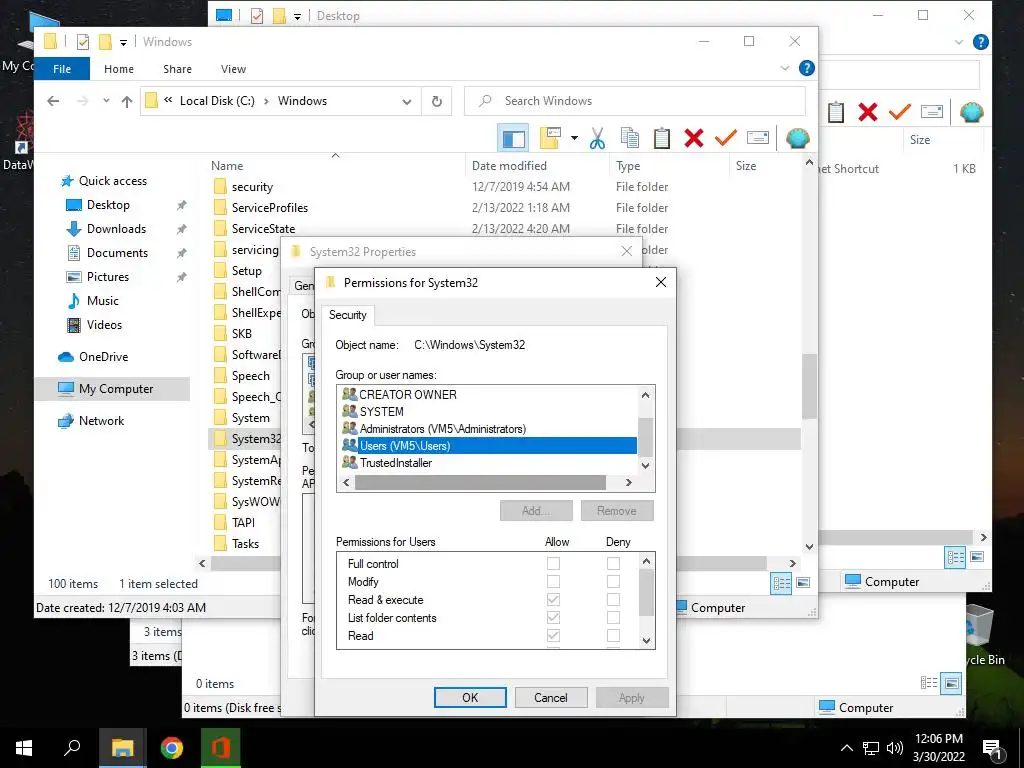Open Downloads in Quick access
The image size is (1024, 768).
click(x=116, y=229)
